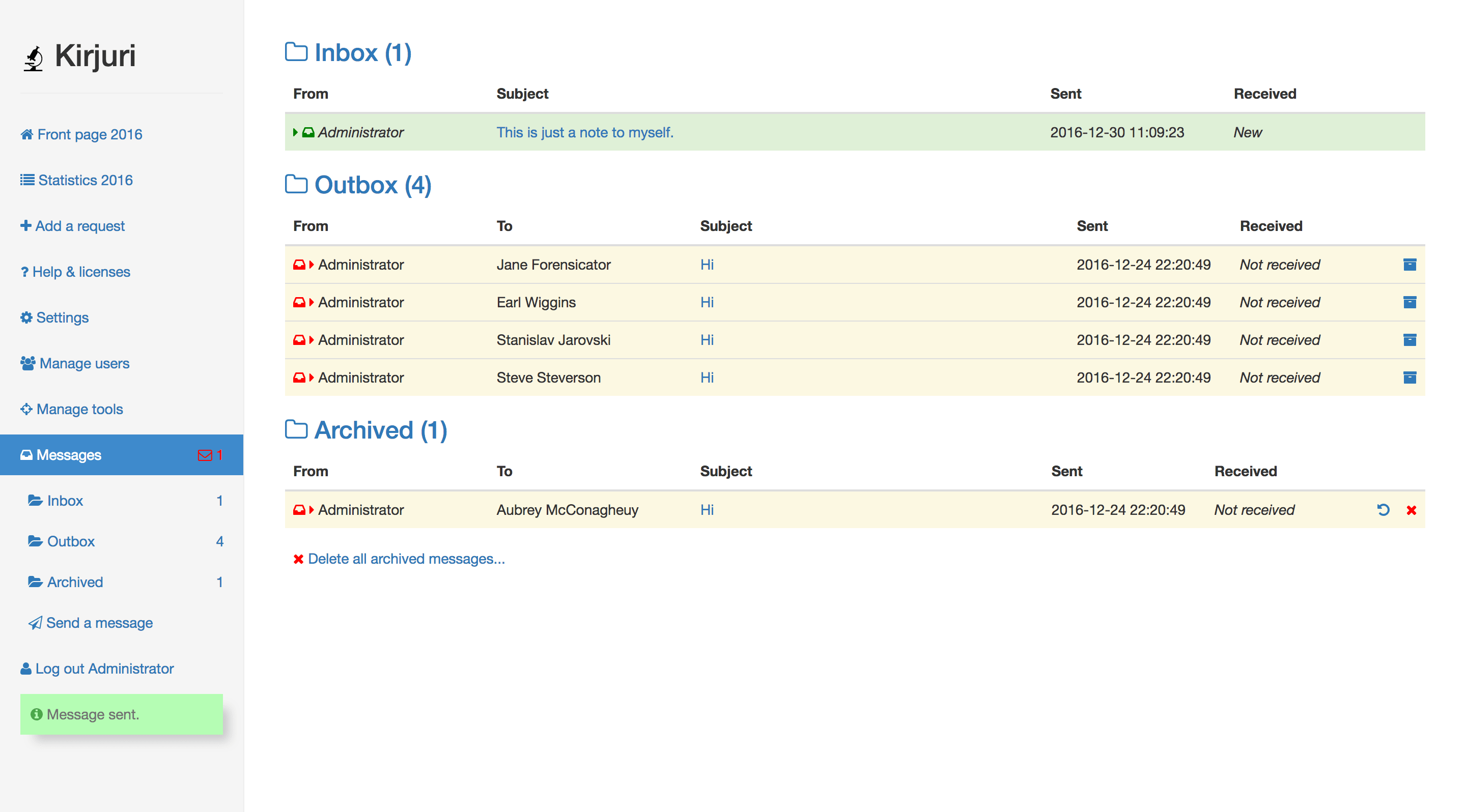Open Archived folder in sidebar
Viewport: 1465px width, 812px height.
pos(74,582)
